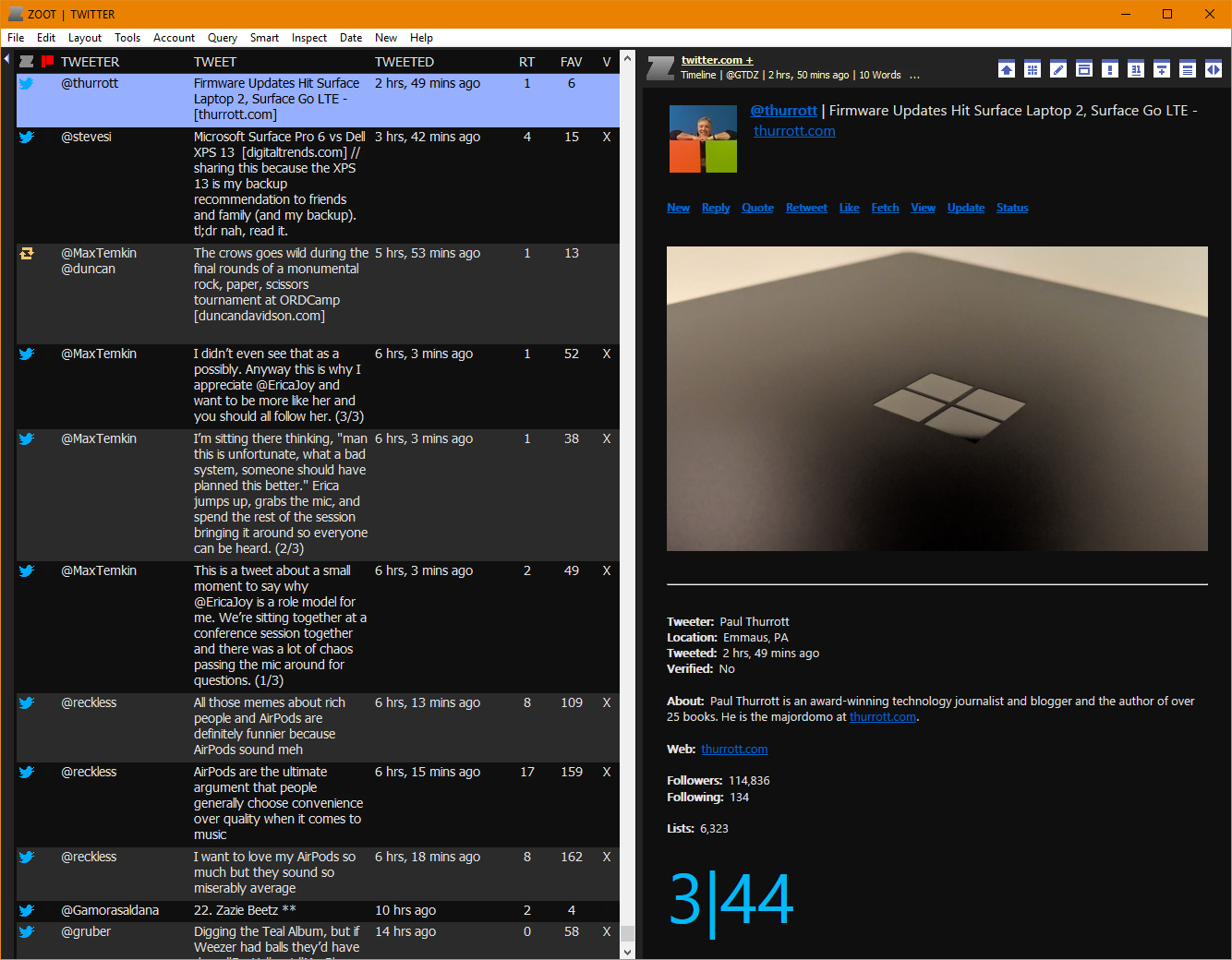Open the Edit menu
The width and height of the screenshot is (1232, 960).
(46, 38)
